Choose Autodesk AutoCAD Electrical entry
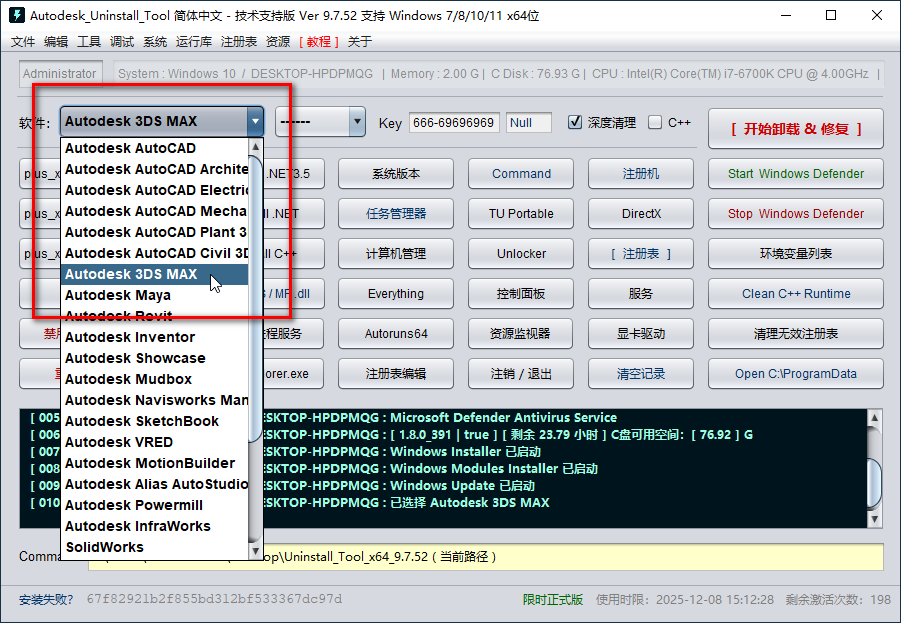The image size is (901, 623). [x=155, y=190]
